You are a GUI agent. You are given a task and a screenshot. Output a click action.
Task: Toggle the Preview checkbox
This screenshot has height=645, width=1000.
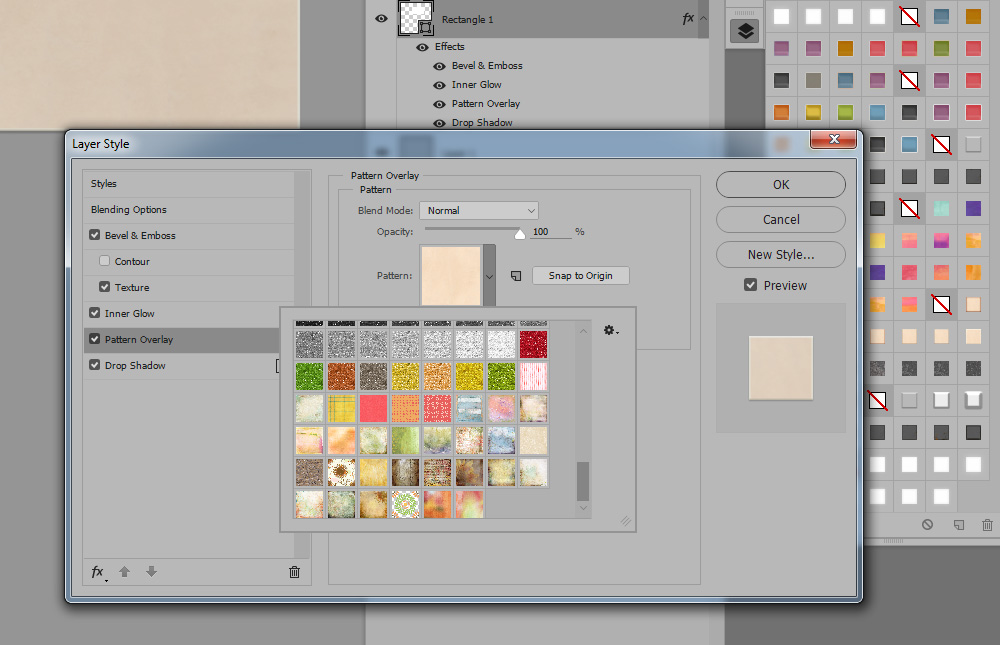coord(751,285)
